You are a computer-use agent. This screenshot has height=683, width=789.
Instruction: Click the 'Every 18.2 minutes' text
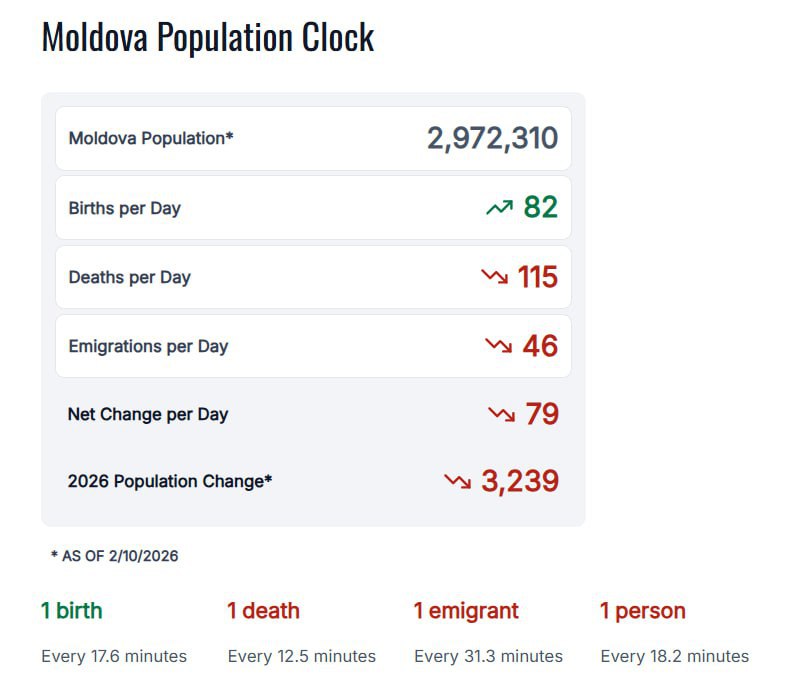coord(674,656)
